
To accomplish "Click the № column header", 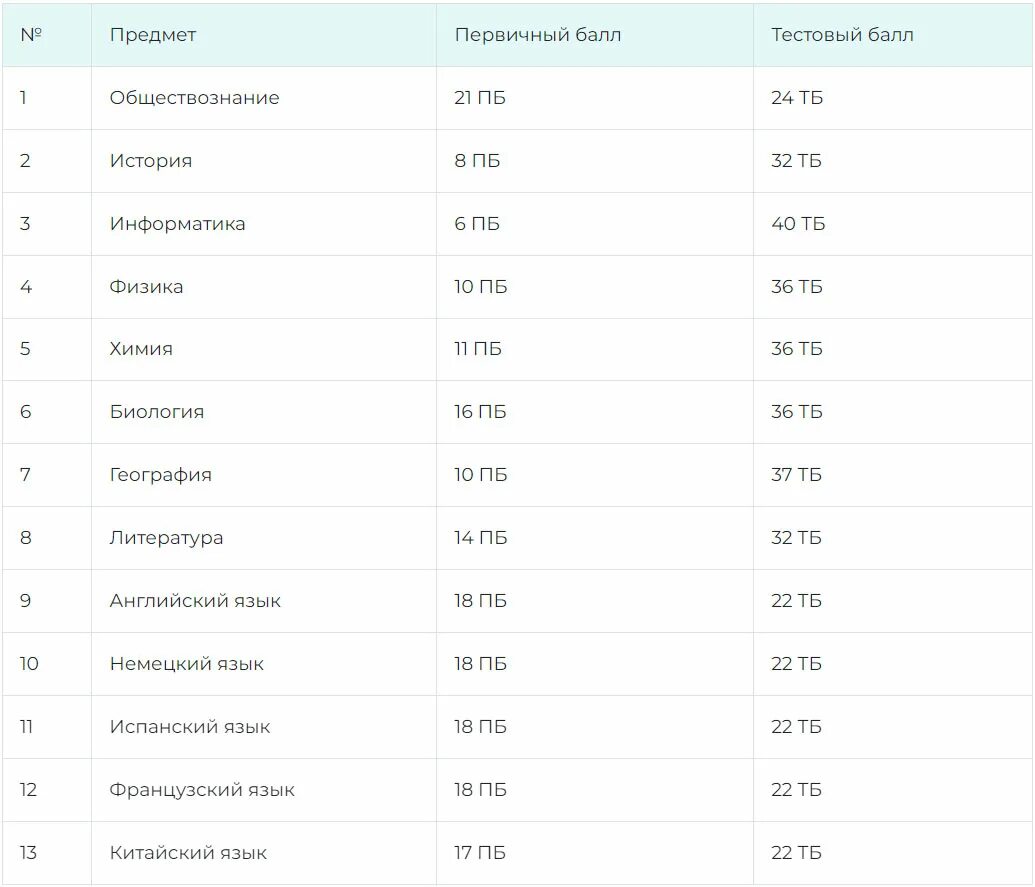I will coord(31,34).
